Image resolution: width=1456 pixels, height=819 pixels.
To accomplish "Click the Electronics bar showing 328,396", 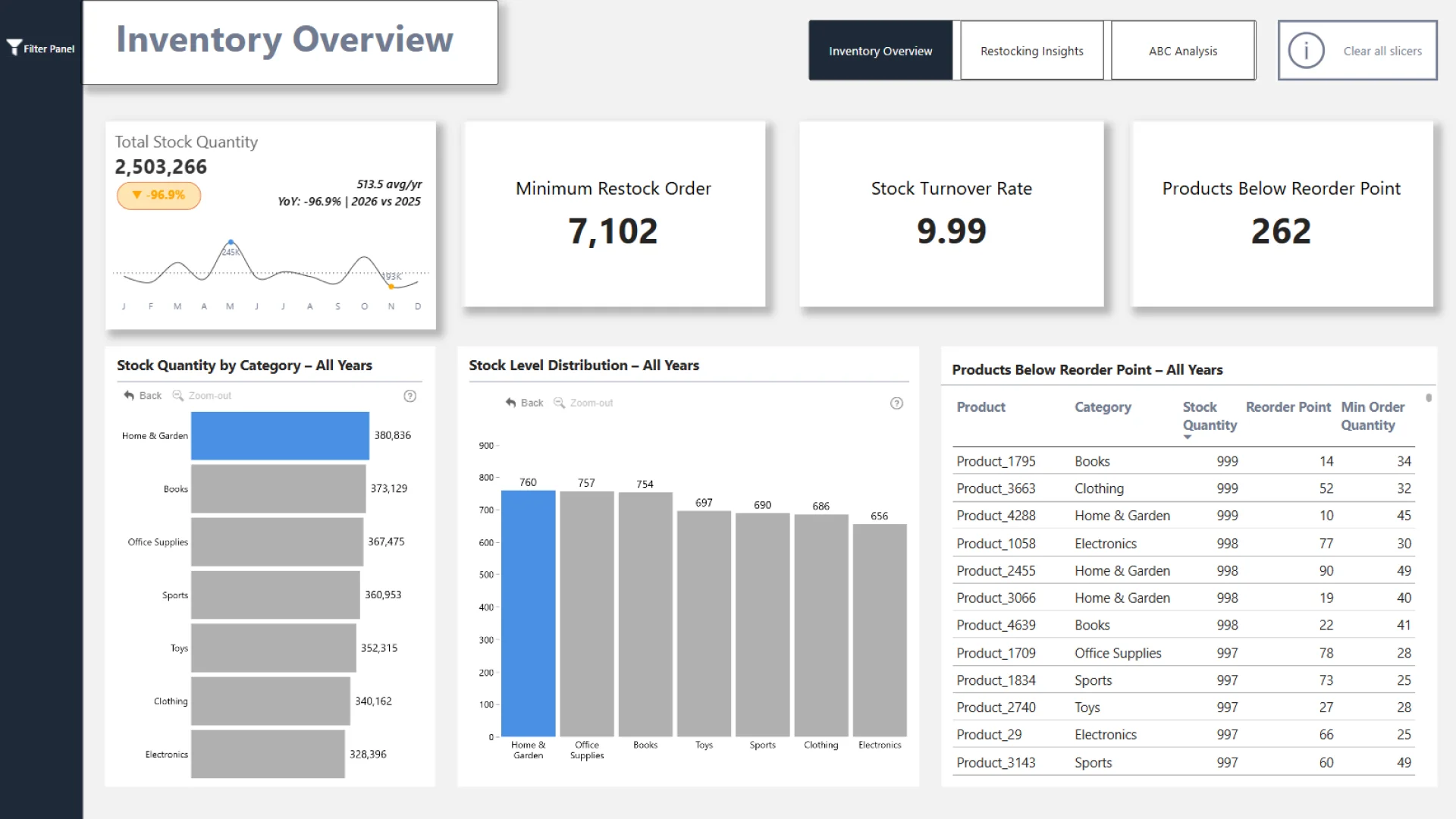I will point(268,754).
